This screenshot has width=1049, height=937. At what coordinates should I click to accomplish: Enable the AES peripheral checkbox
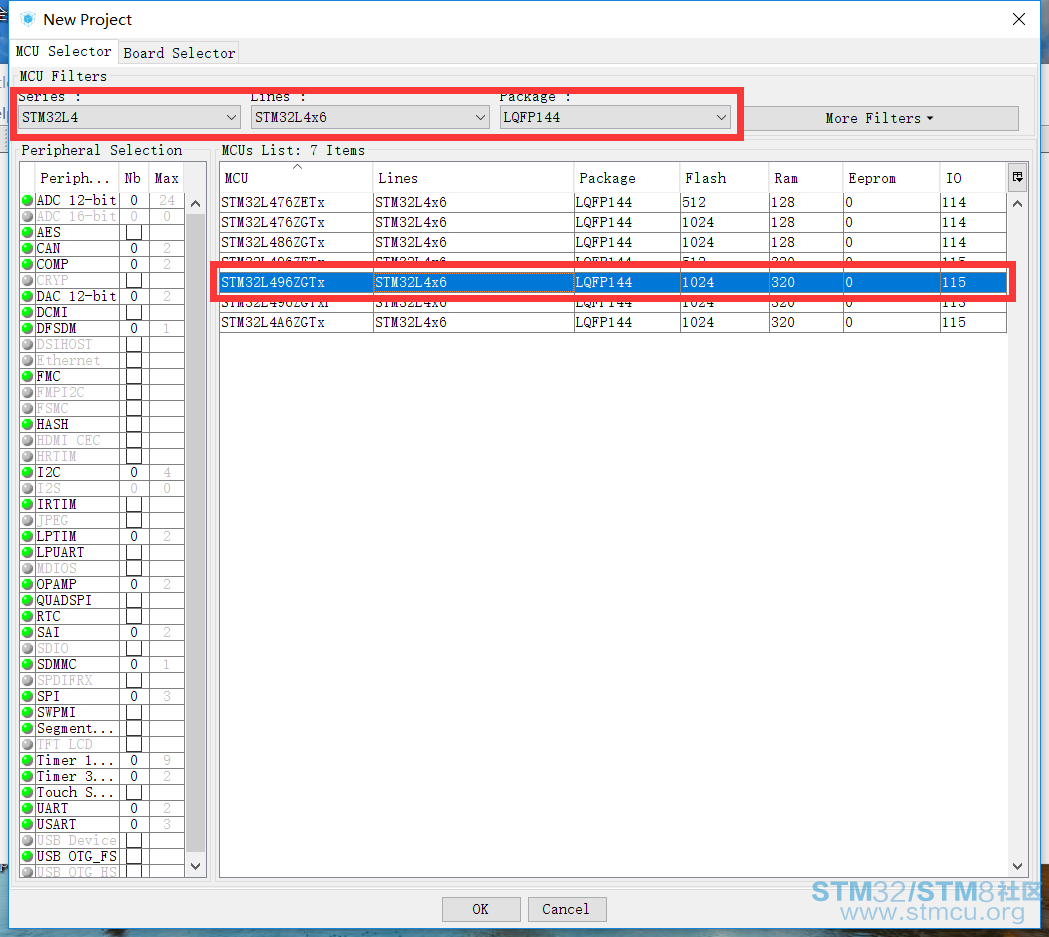134,232
